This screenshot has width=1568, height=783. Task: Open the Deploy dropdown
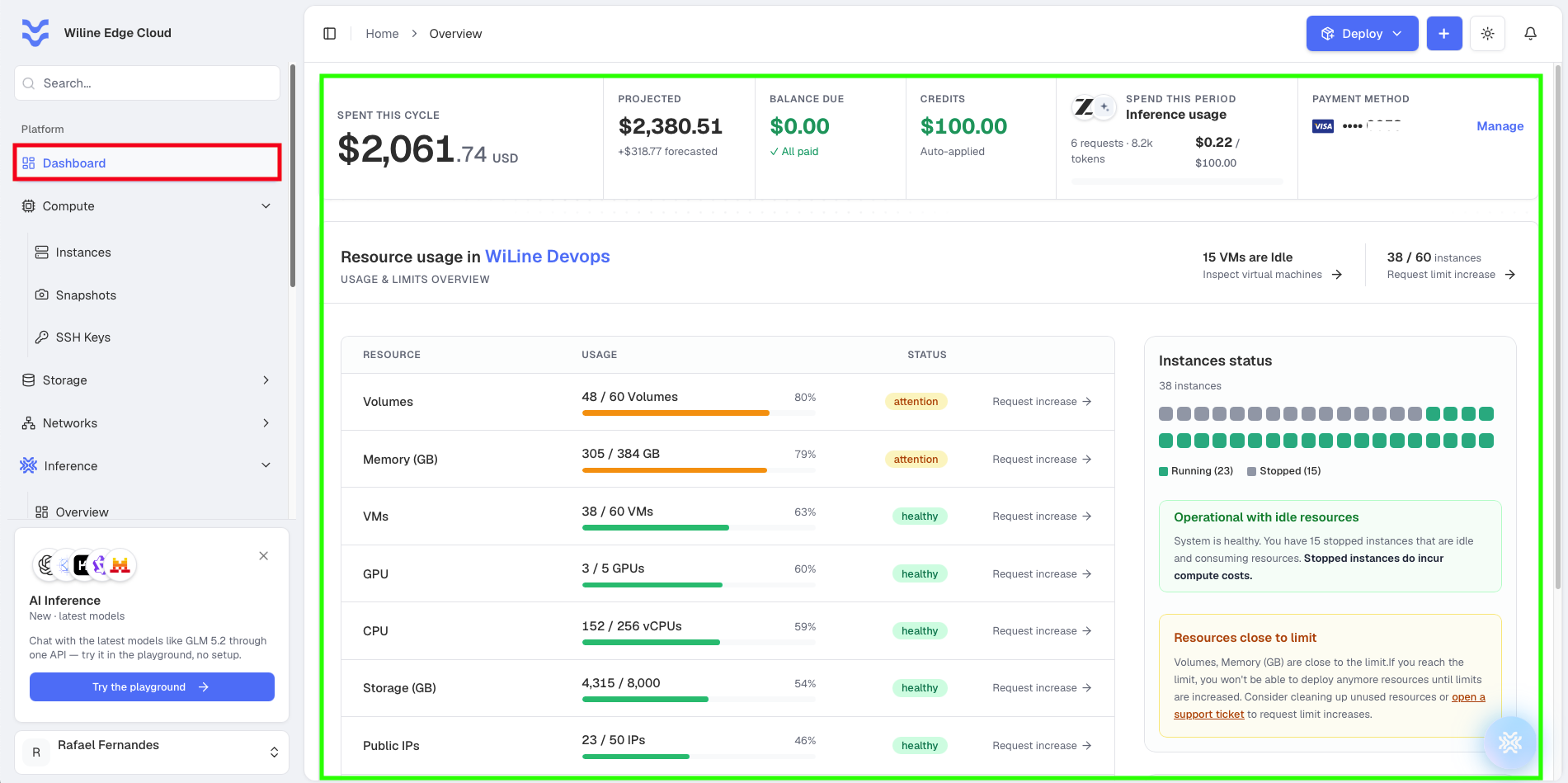click(1362, 34)
